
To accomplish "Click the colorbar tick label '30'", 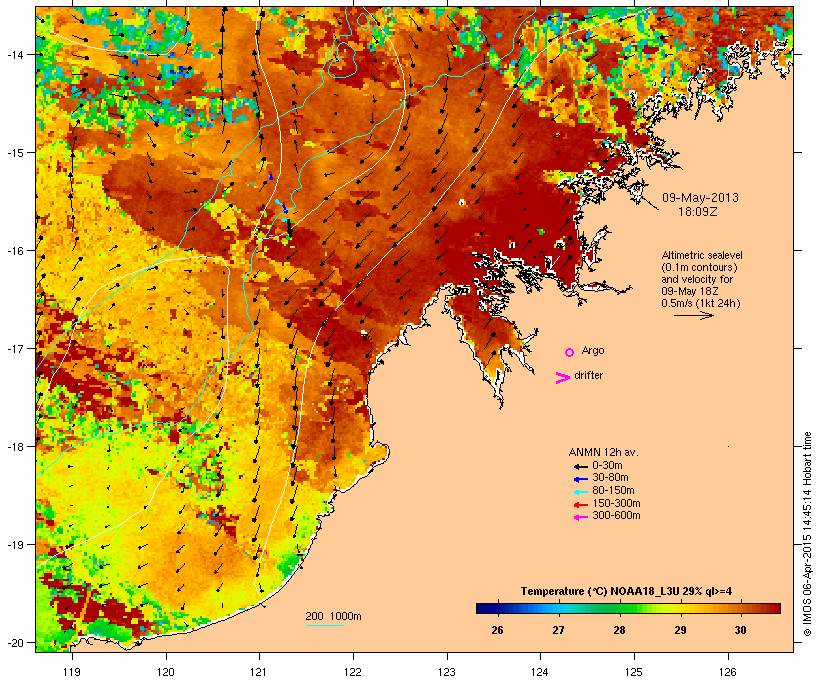I will tap(741, 630).
